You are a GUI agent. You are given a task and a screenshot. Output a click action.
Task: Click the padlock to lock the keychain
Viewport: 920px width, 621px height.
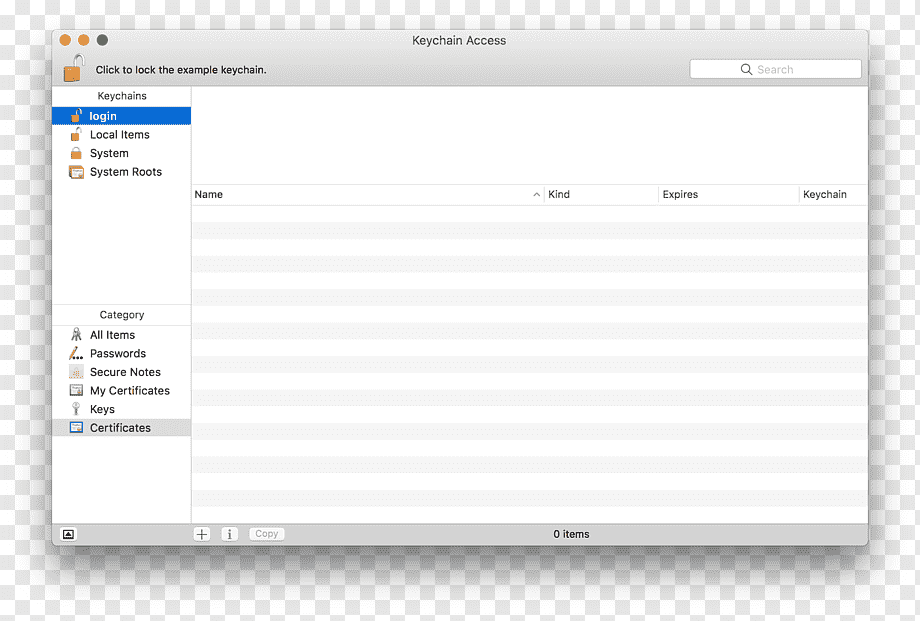point(74,68)
